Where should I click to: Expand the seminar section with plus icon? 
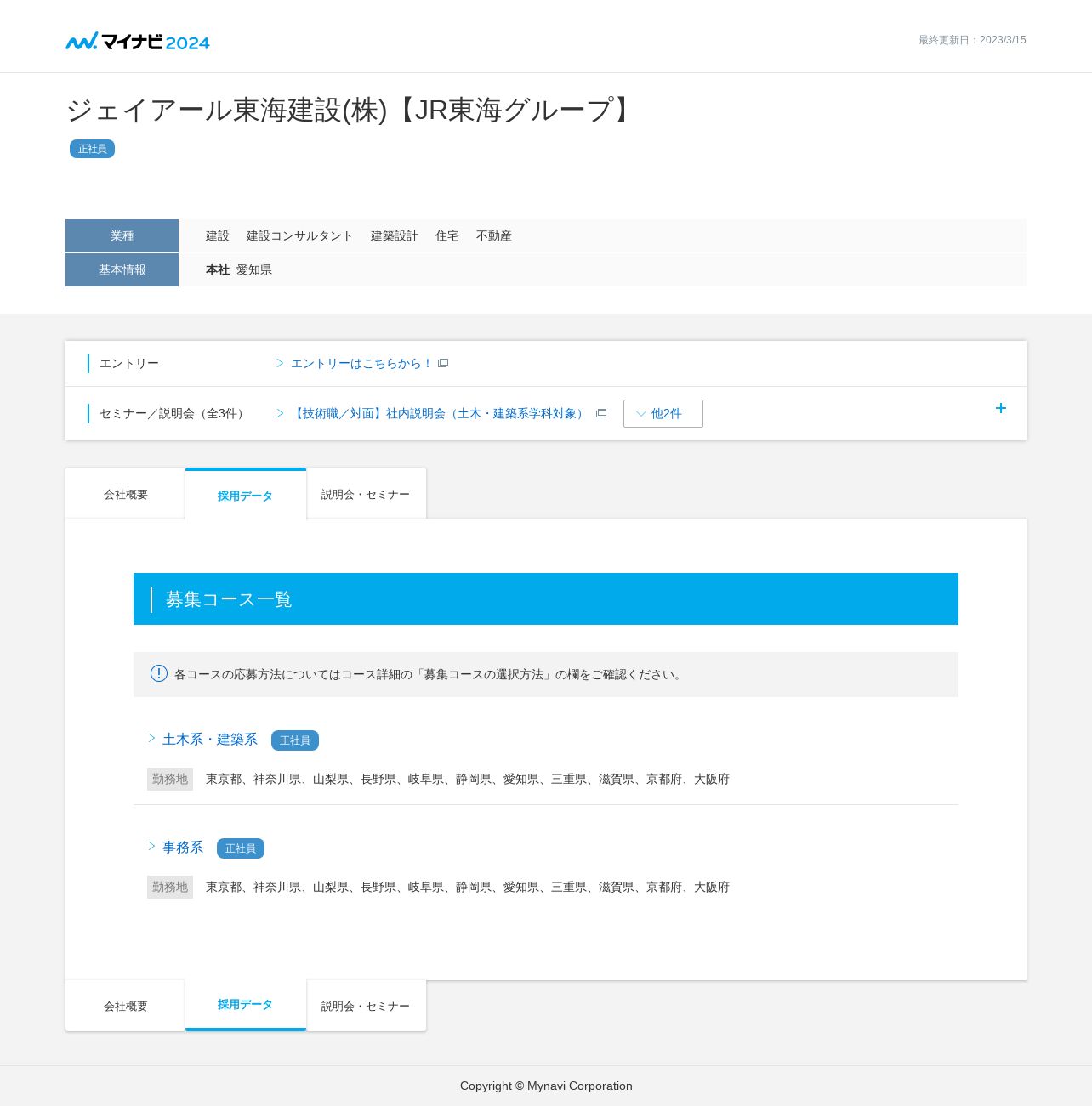(x=1001, y=408)
